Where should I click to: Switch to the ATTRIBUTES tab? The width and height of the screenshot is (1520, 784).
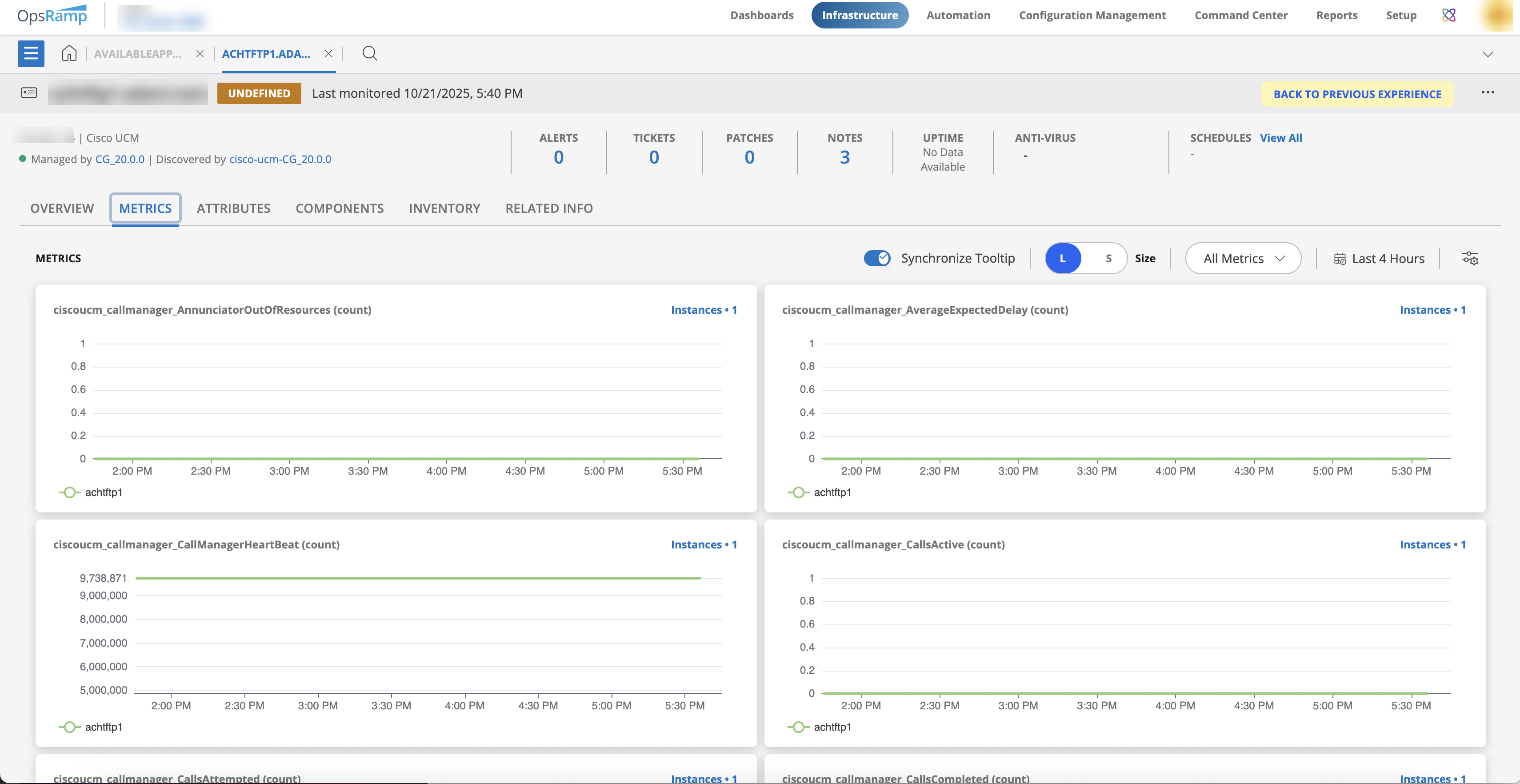pyautogui.click(x=233, y=208)
